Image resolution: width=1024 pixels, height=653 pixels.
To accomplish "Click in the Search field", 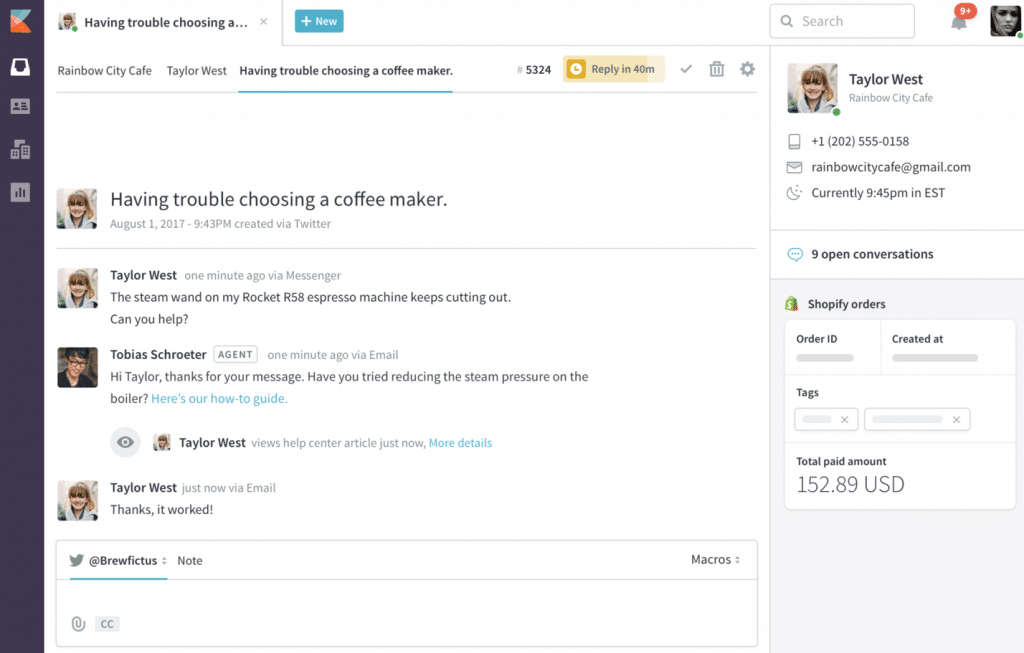I will point(841,21).
